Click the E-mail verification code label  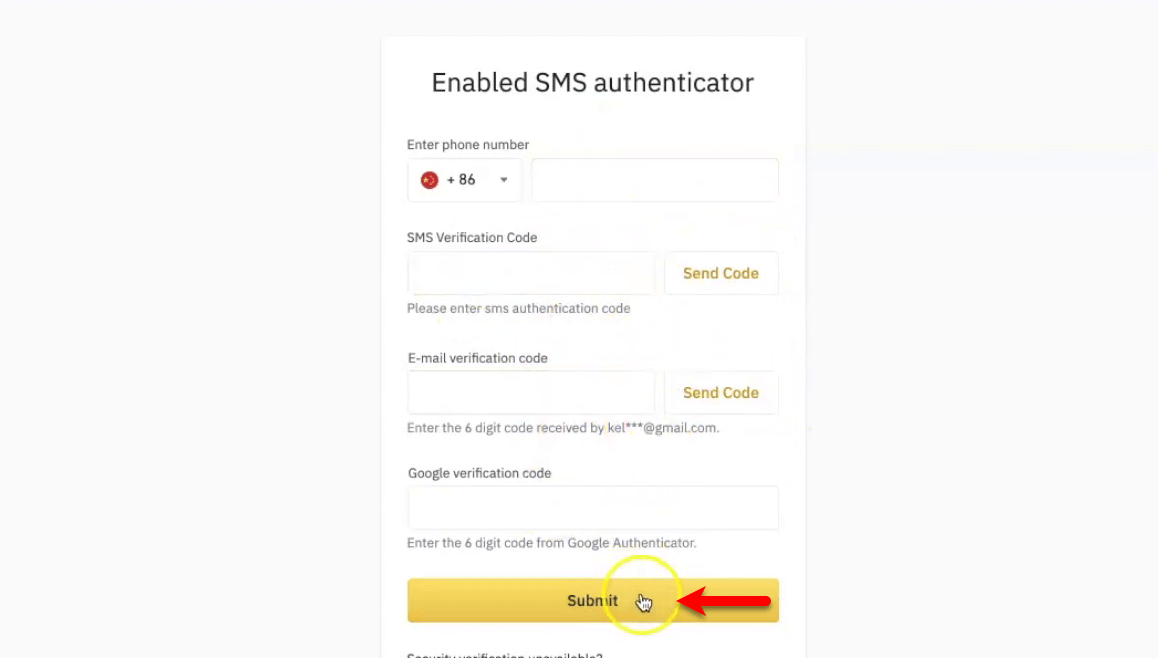(478, 358)
